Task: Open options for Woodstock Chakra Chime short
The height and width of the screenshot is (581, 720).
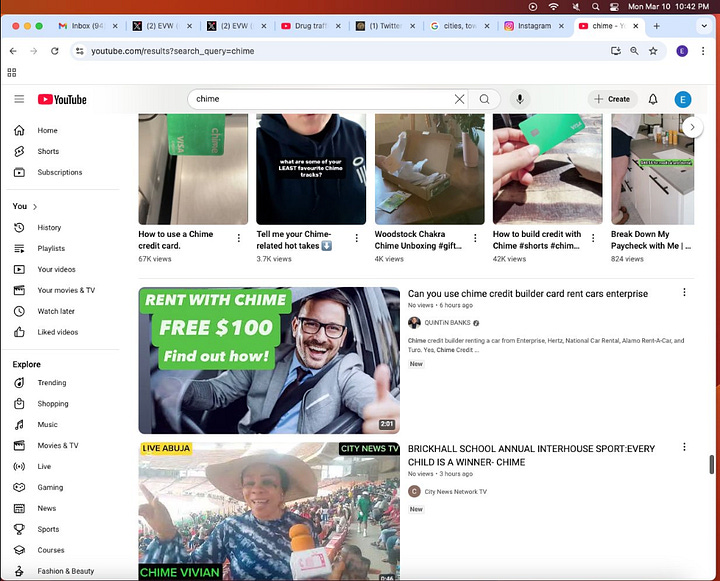Action: pyautogui.click(x=475, y=238)
